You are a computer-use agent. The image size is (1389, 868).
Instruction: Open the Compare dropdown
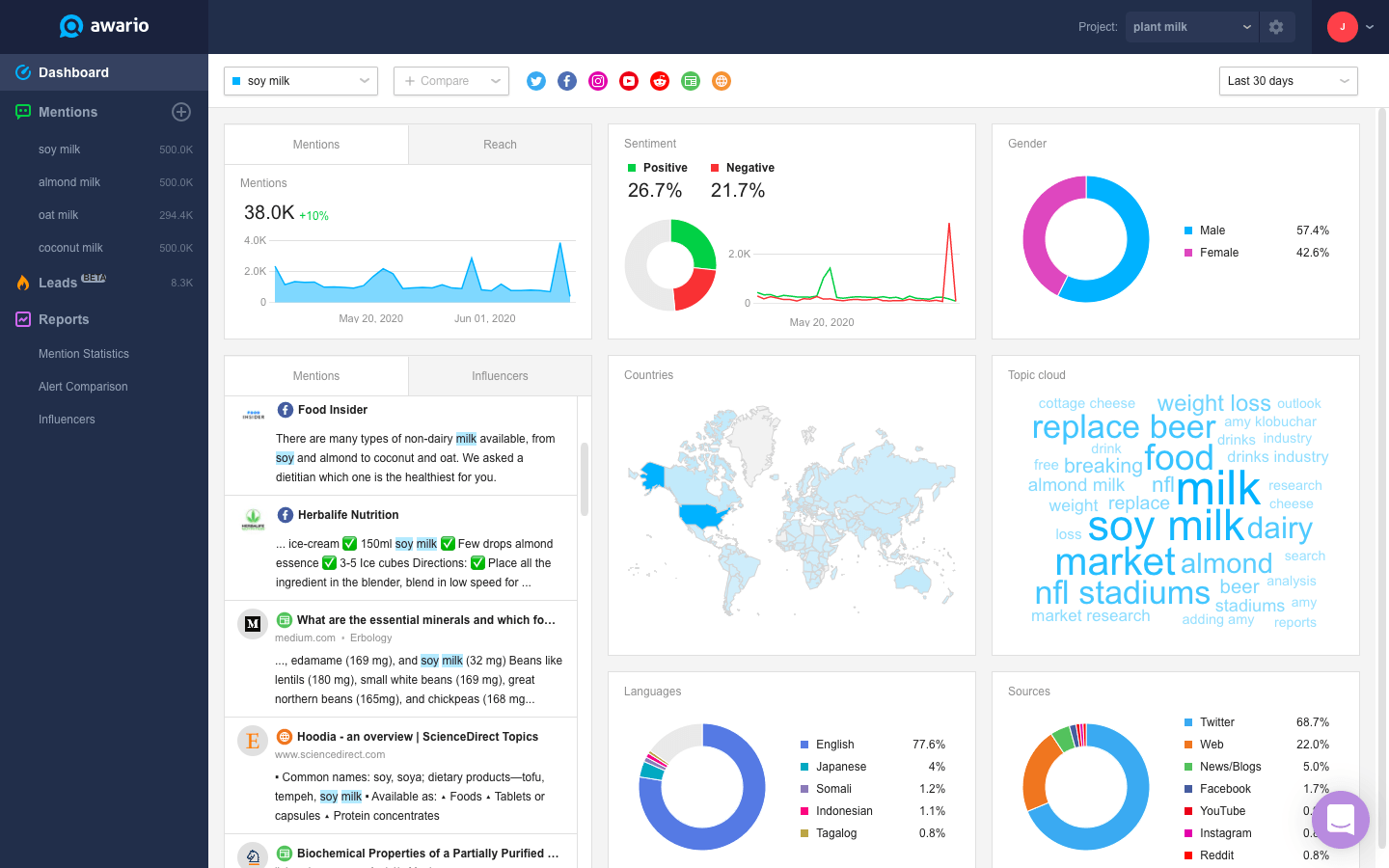pyautogui.click(x=451, y=81)
